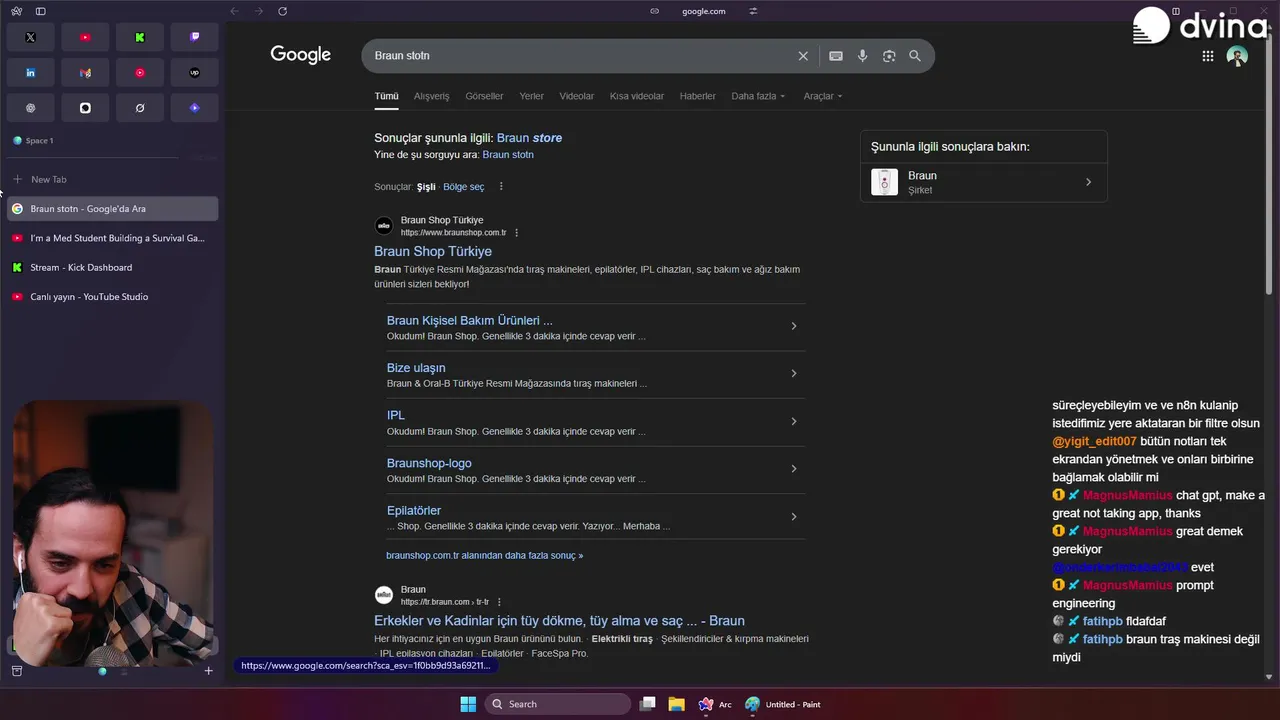
Task: Go forward with the forward arrow
Action: (258, 11)
